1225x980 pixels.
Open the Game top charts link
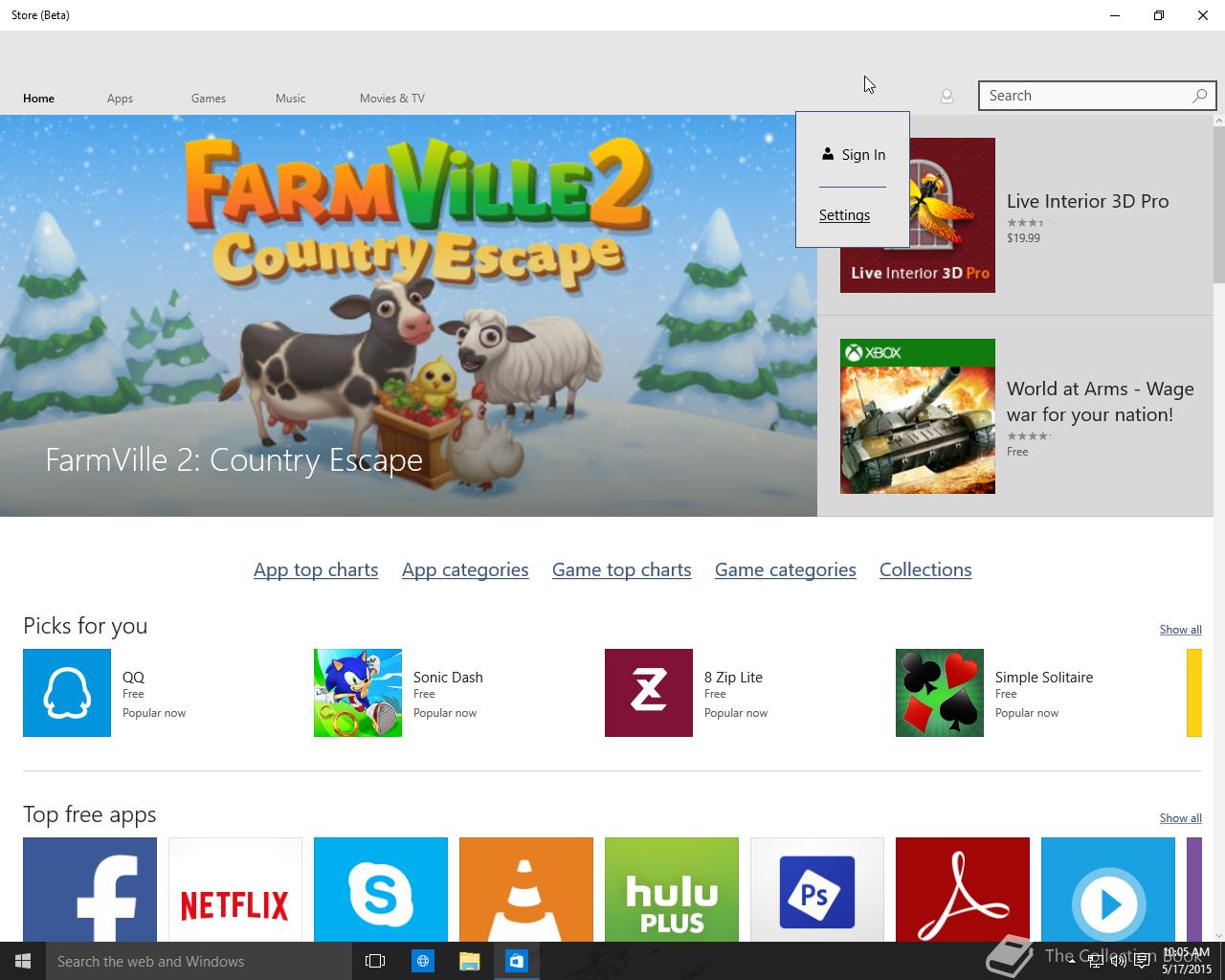pyautogui.click(x=622, y=569)
